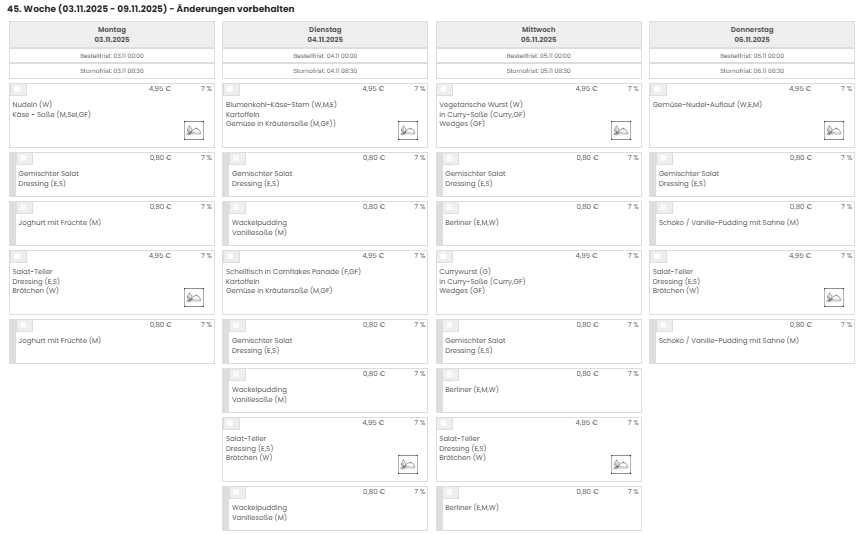Select the Vegetarische Wurst (W) meal option
This screenshot has width=859, height=534.
coord(445,89)
